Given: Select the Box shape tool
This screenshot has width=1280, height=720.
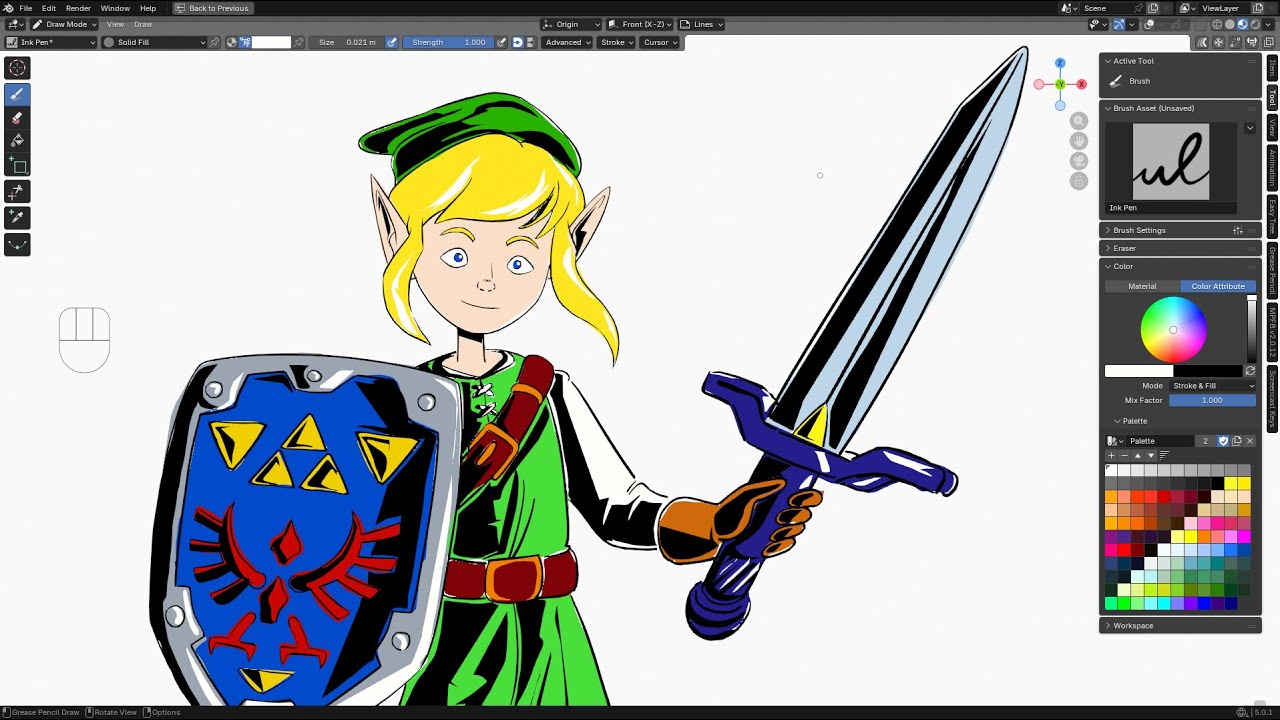Looking at the screenshot, I should point(17,166).
